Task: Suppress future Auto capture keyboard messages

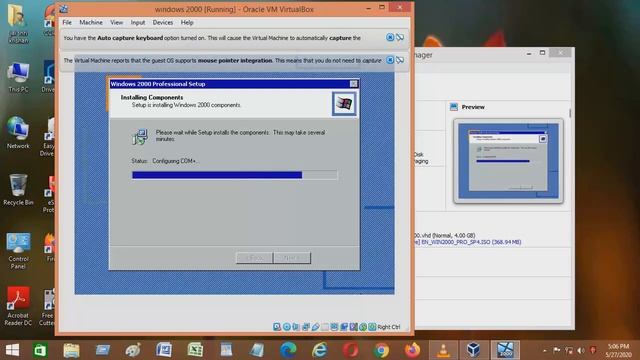Action: (400, 38)
